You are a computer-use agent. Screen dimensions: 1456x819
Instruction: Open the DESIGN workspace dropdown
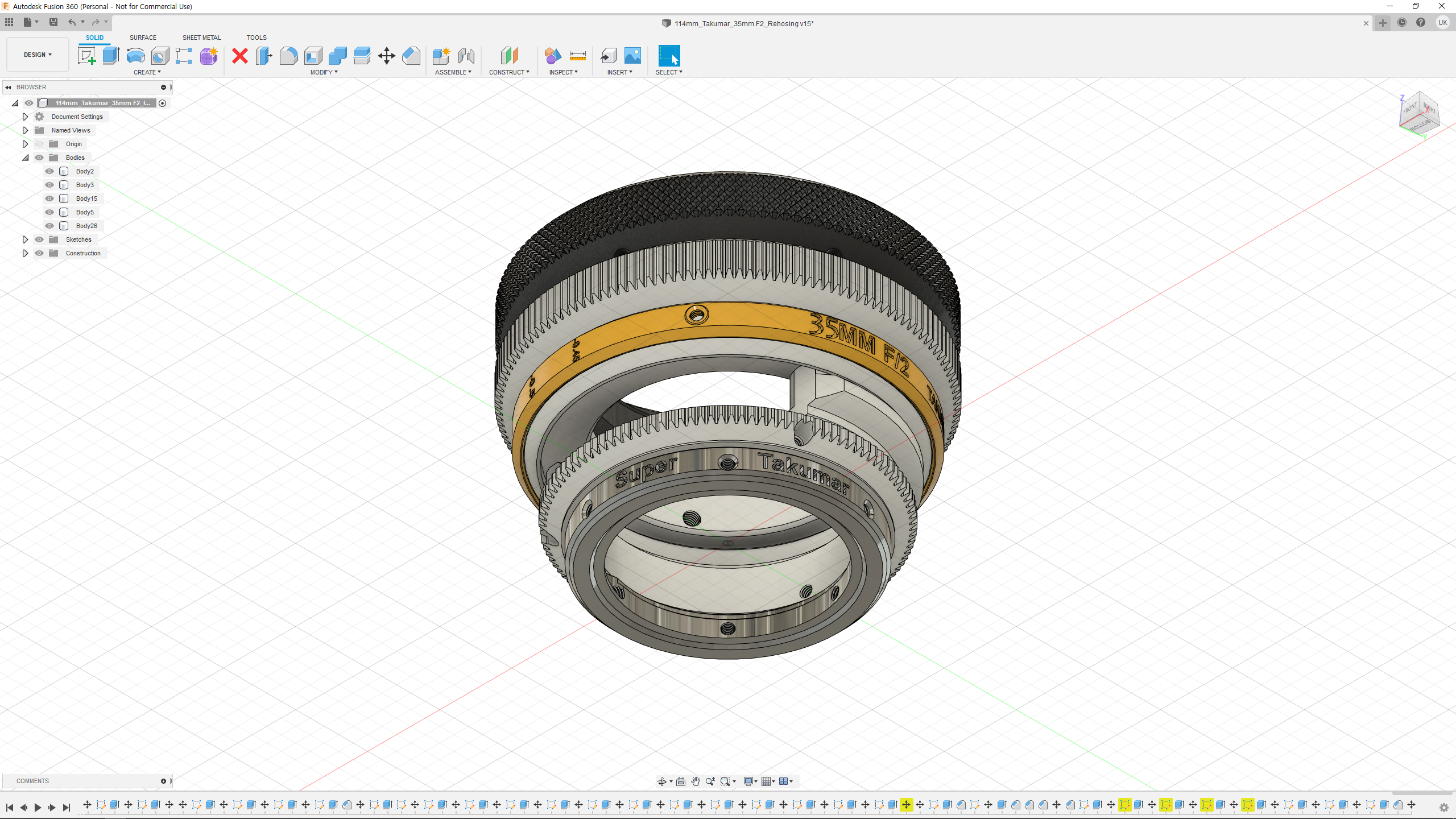38,55
